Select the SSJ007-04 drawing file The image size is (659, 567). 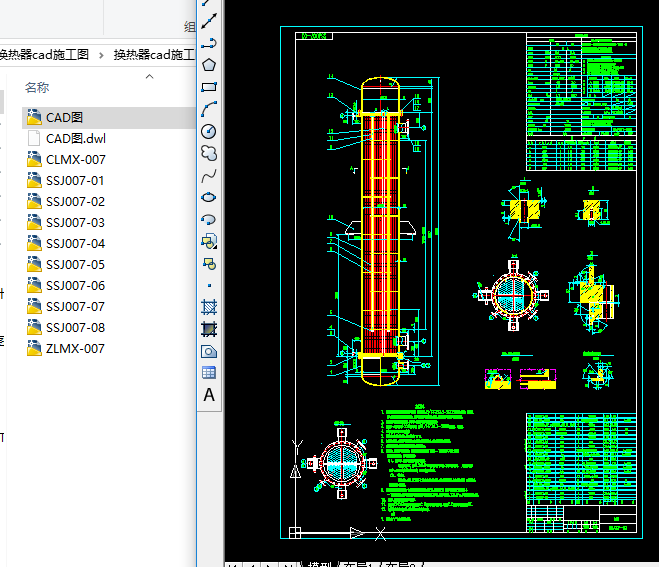[x=75, y=244]
